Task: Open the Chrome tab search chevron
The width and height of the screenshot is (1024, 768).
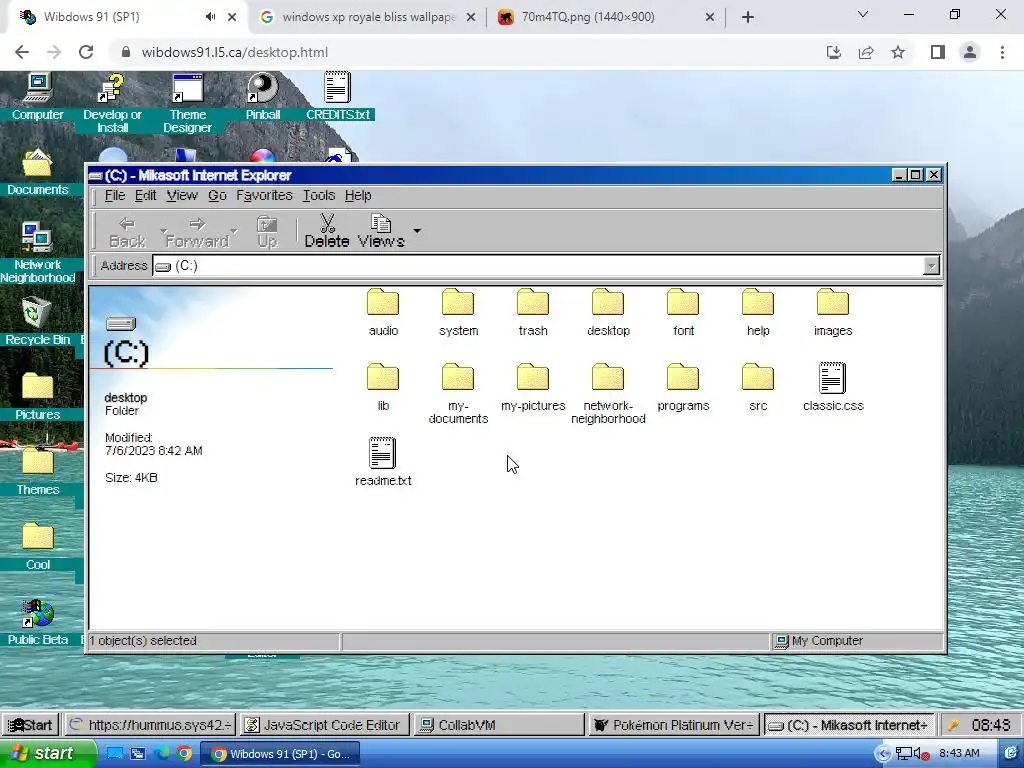Action: coord(863,14)
